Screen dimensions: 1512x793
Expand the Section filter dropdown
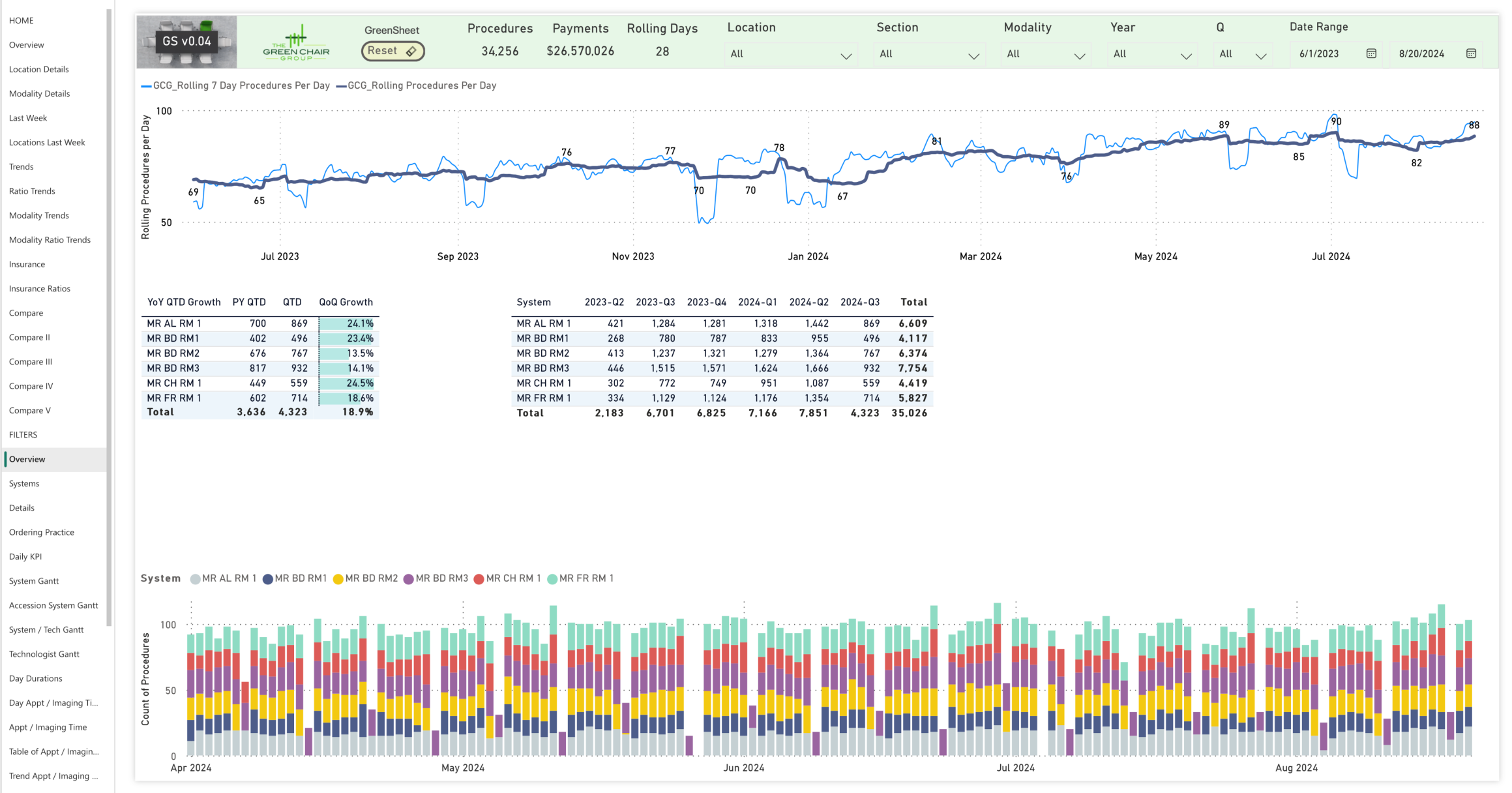click(x=973, y=56)
